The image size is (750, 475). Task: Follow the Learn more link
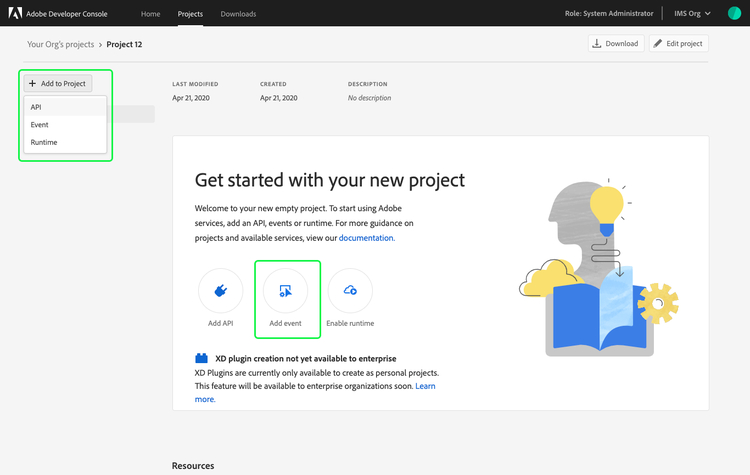point(425,386)
